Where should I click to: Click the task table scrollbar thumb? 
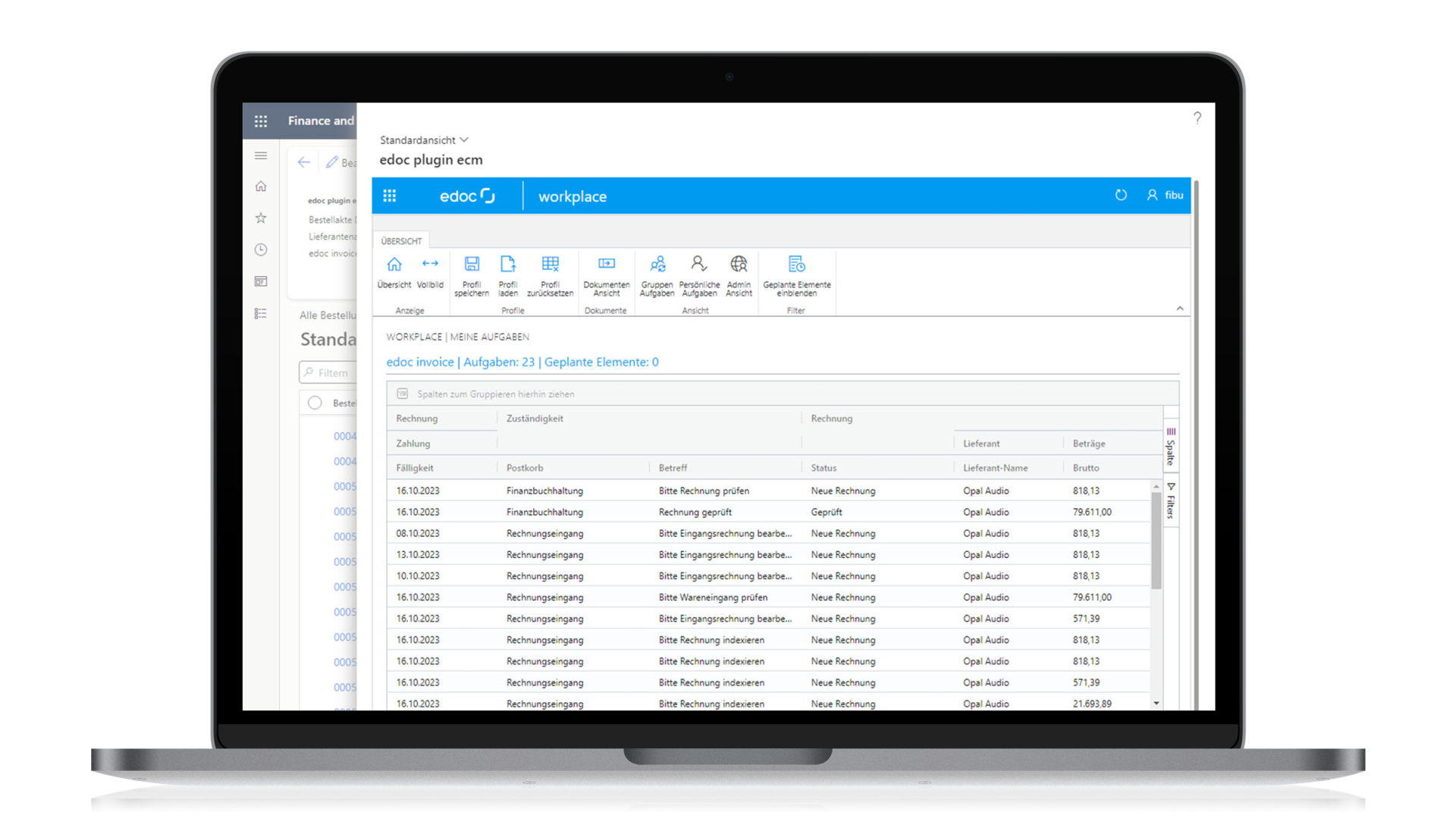tap(1156, 540)
